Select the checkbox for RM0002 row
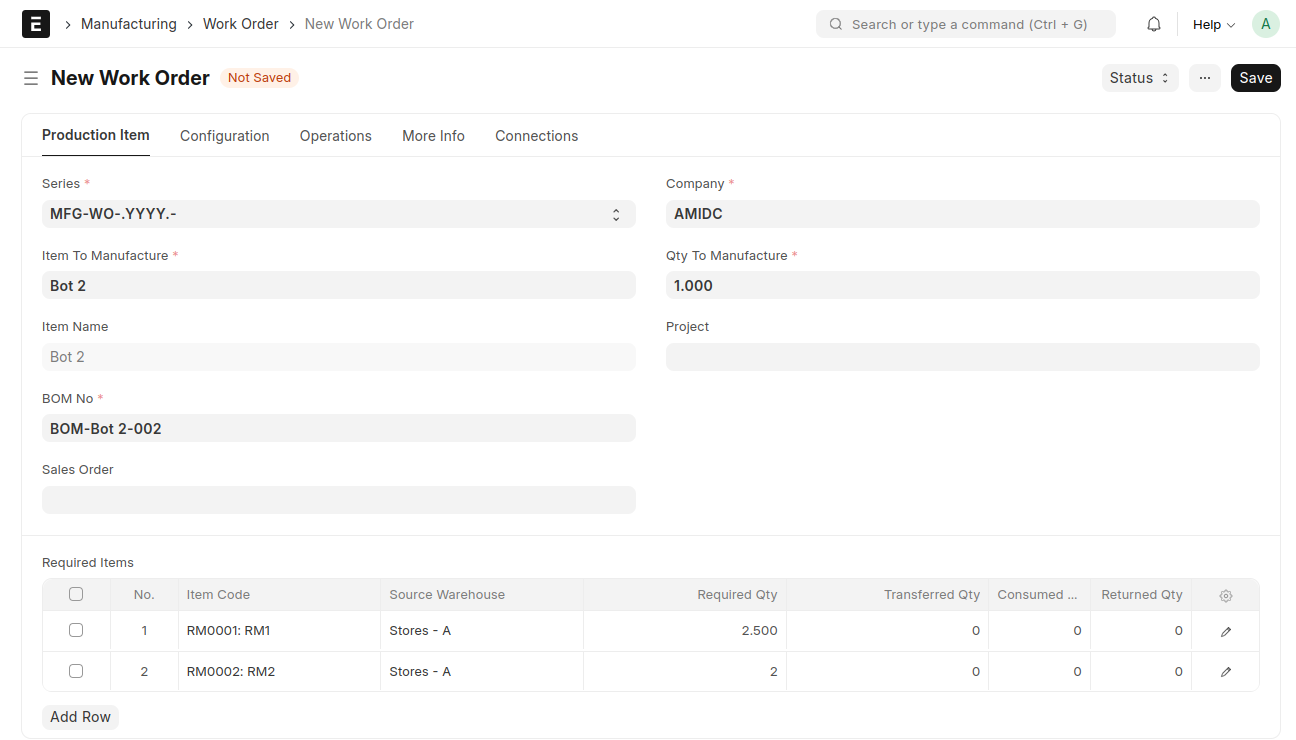Image resolution: width=1296 pixels, height=740 pixels. (x=76, y=671)
